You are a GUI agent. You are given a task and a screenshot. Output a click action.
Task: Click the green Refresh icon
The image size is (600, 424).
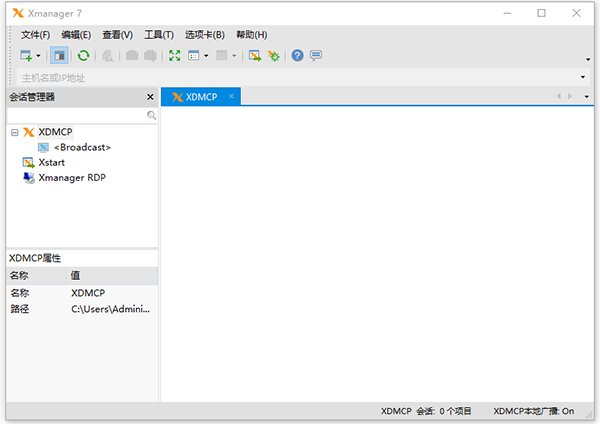(83, 56)
